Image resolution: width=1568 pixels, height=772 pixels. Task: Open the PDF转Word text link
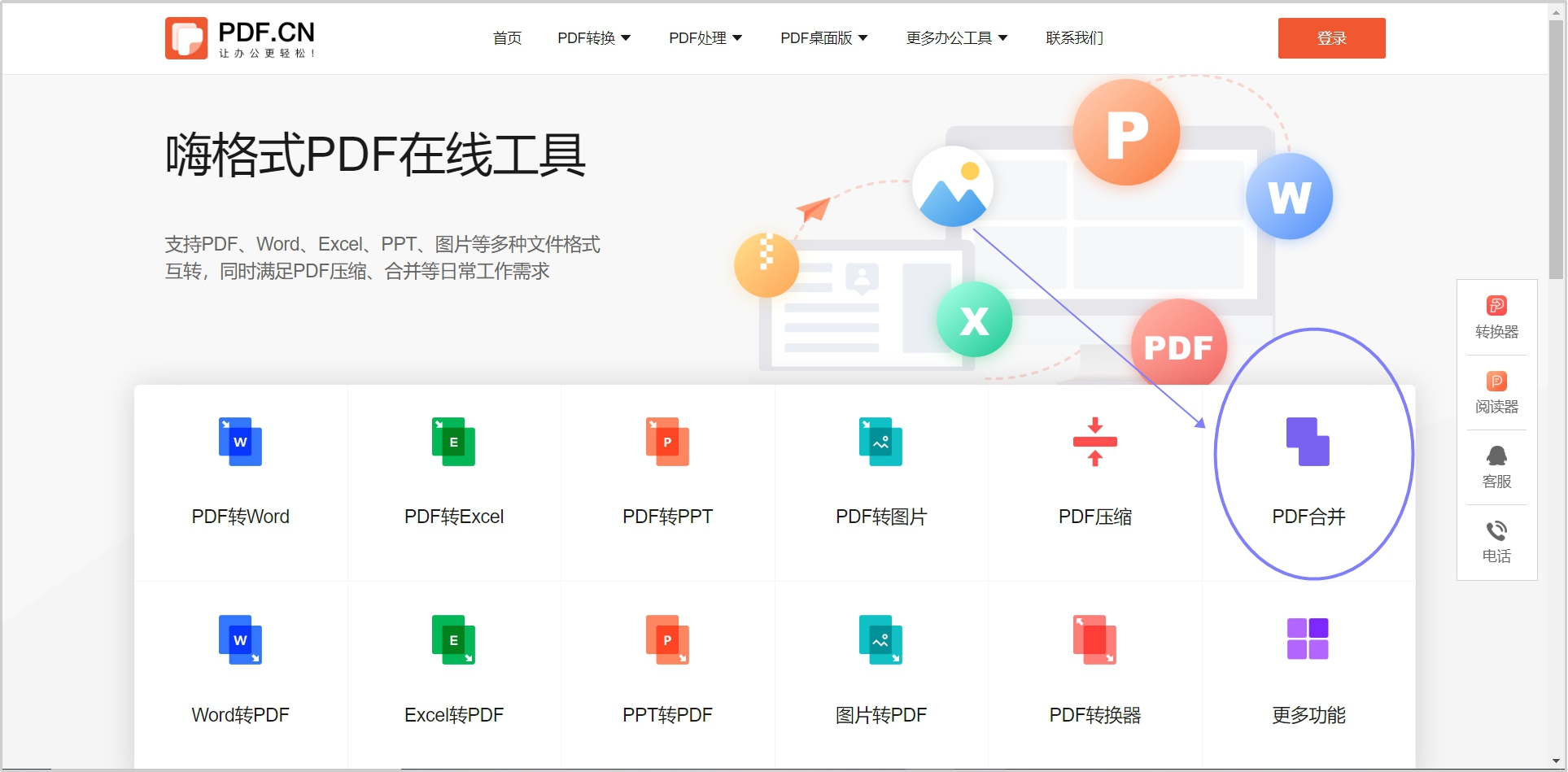(240, 517)
